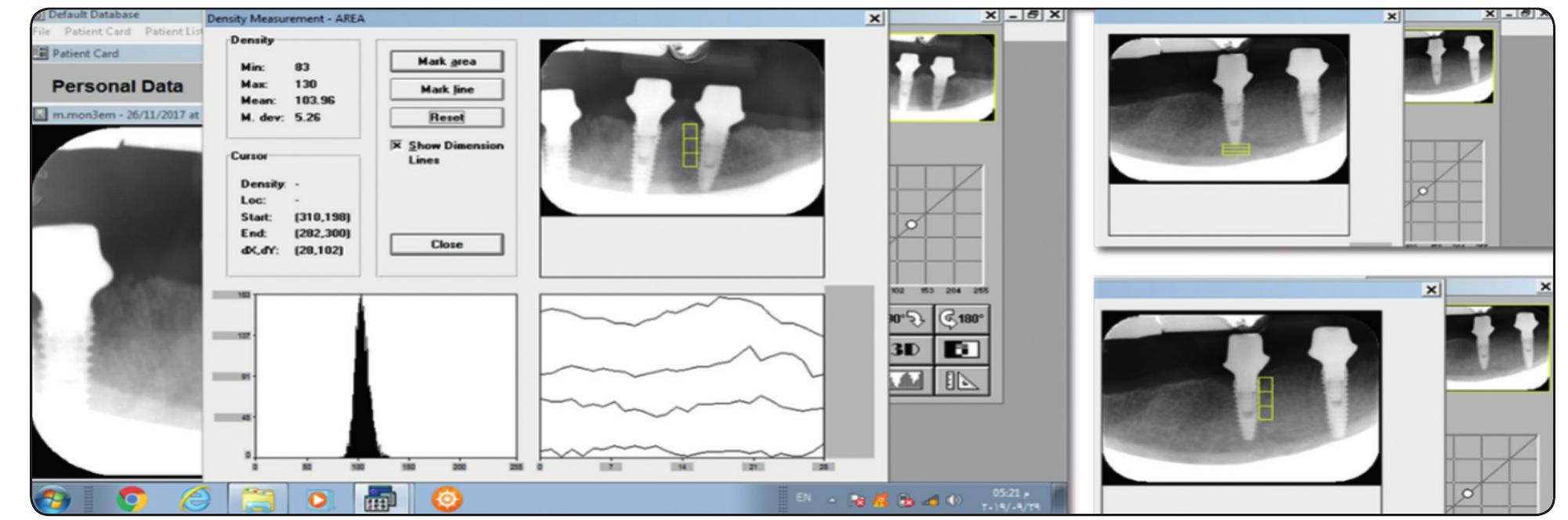Image resolution: width=1568 pixels, height=520 pixels.
Task: Click the Patient Card panel header
Action: pyautogui.click(x=117, y=53)
